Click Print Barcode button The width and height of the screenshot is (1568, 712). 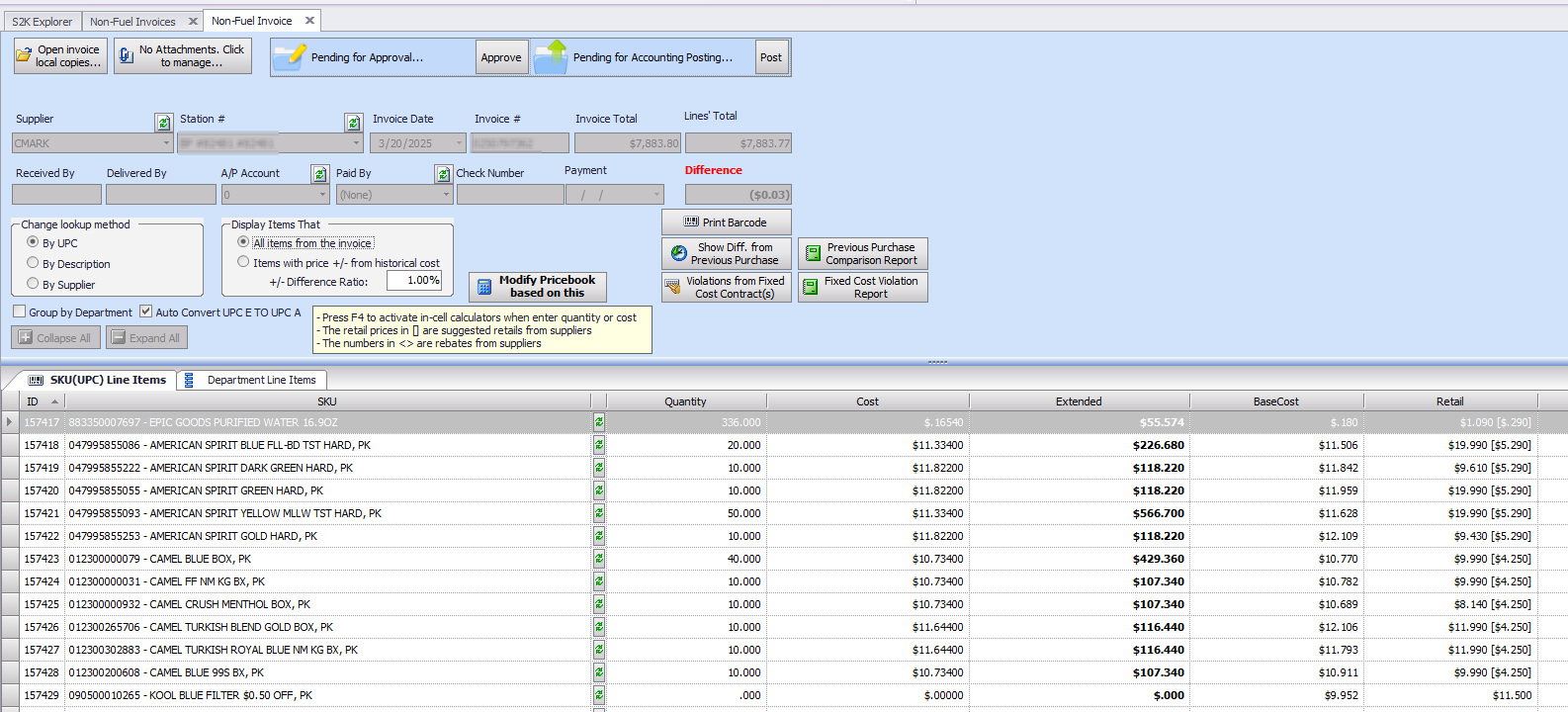[727, 222]
